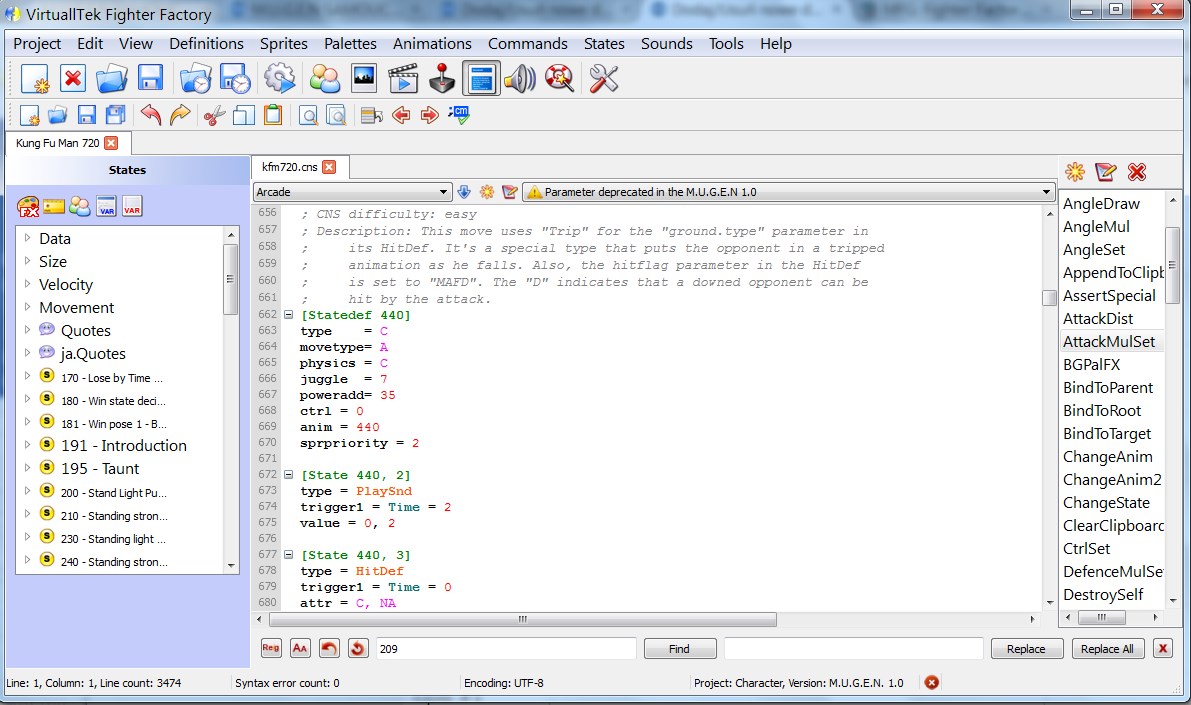Viewport: 1191px width, 705px height.
Task: Click the Replace button
Action: point(1026,649)
